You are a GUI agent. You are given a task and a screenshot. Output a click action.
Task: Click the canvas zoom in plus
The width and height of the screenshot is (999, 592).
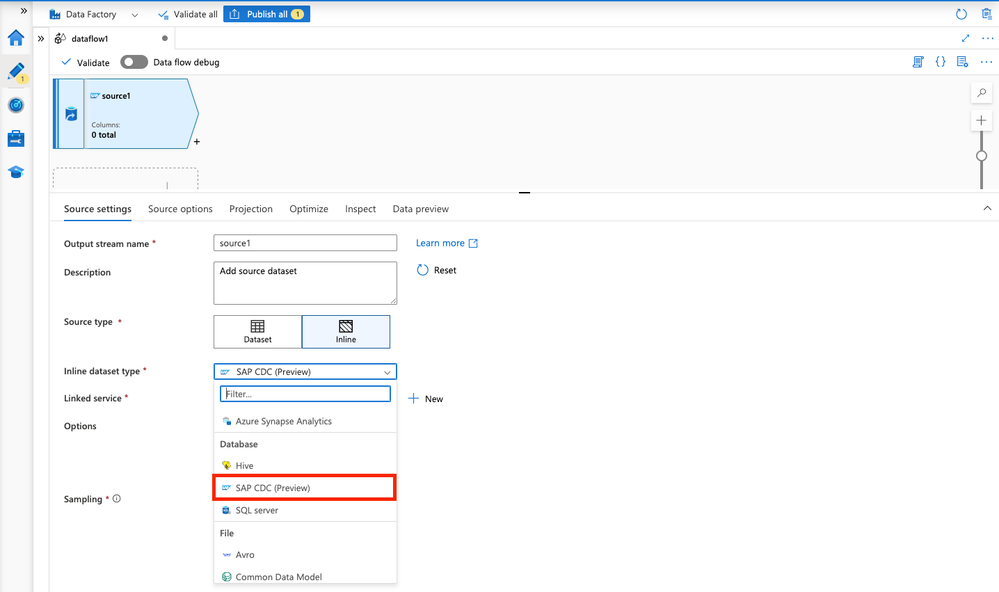coord(982,120)
